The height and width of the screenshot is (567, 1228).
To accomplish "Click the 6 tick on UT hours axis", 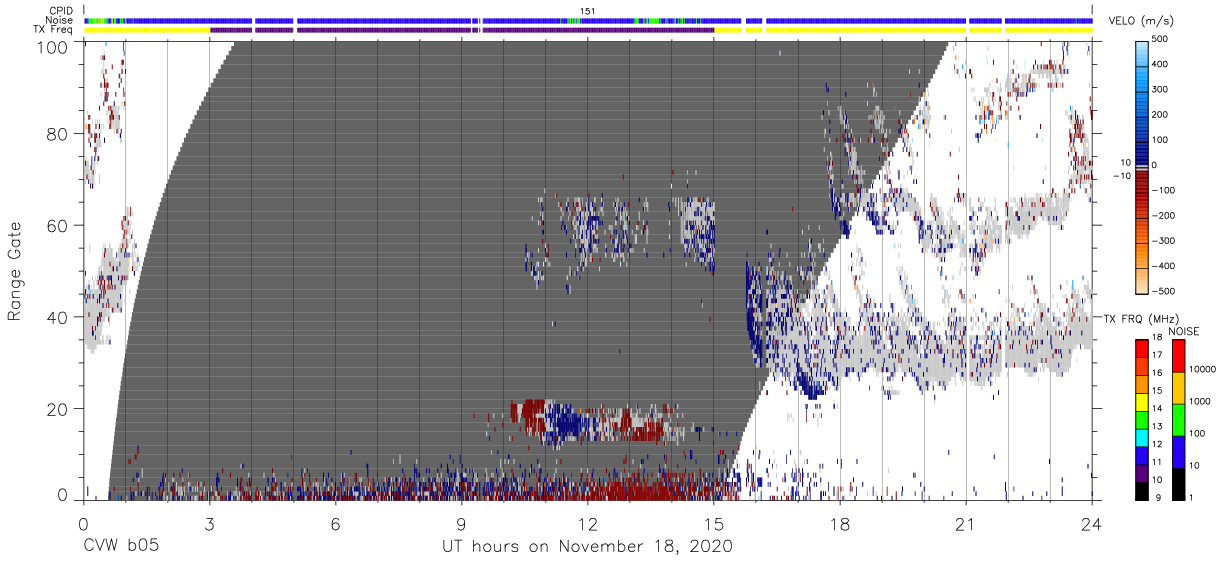I will coord(335,523).
